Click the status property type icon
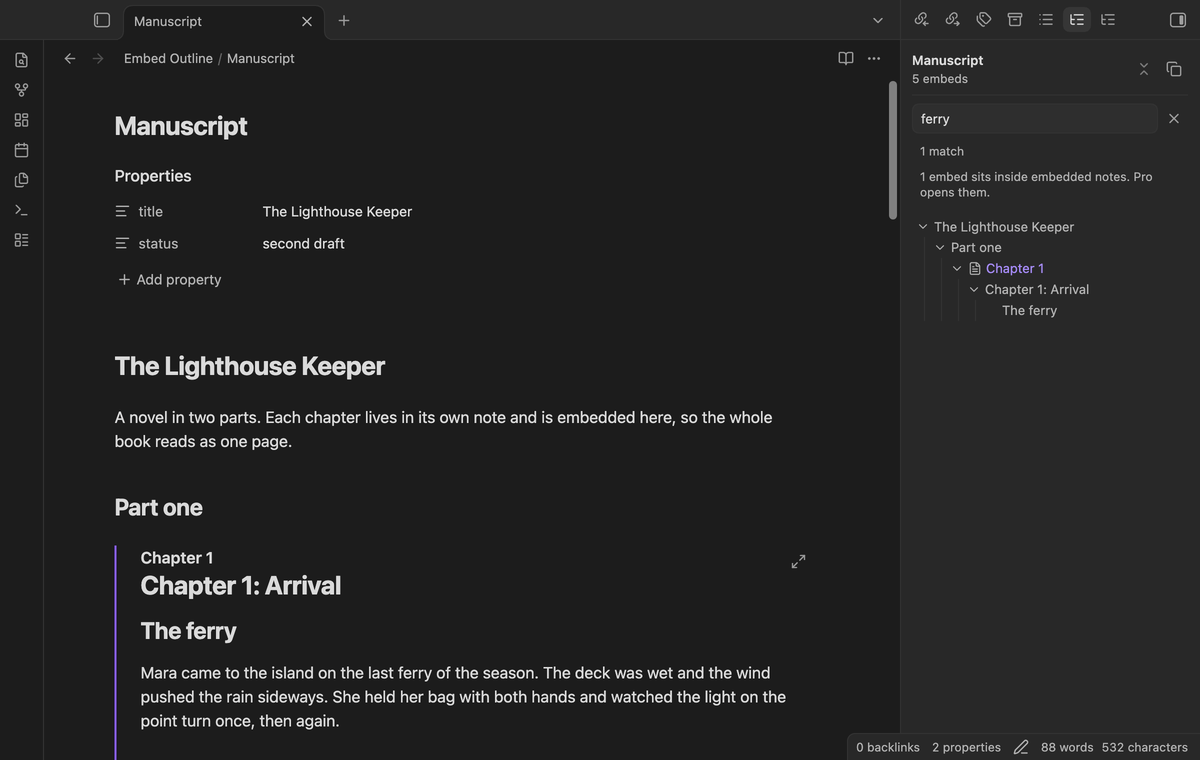The image size is (1200, 760). pyautogui.click(x=122, y=244)
